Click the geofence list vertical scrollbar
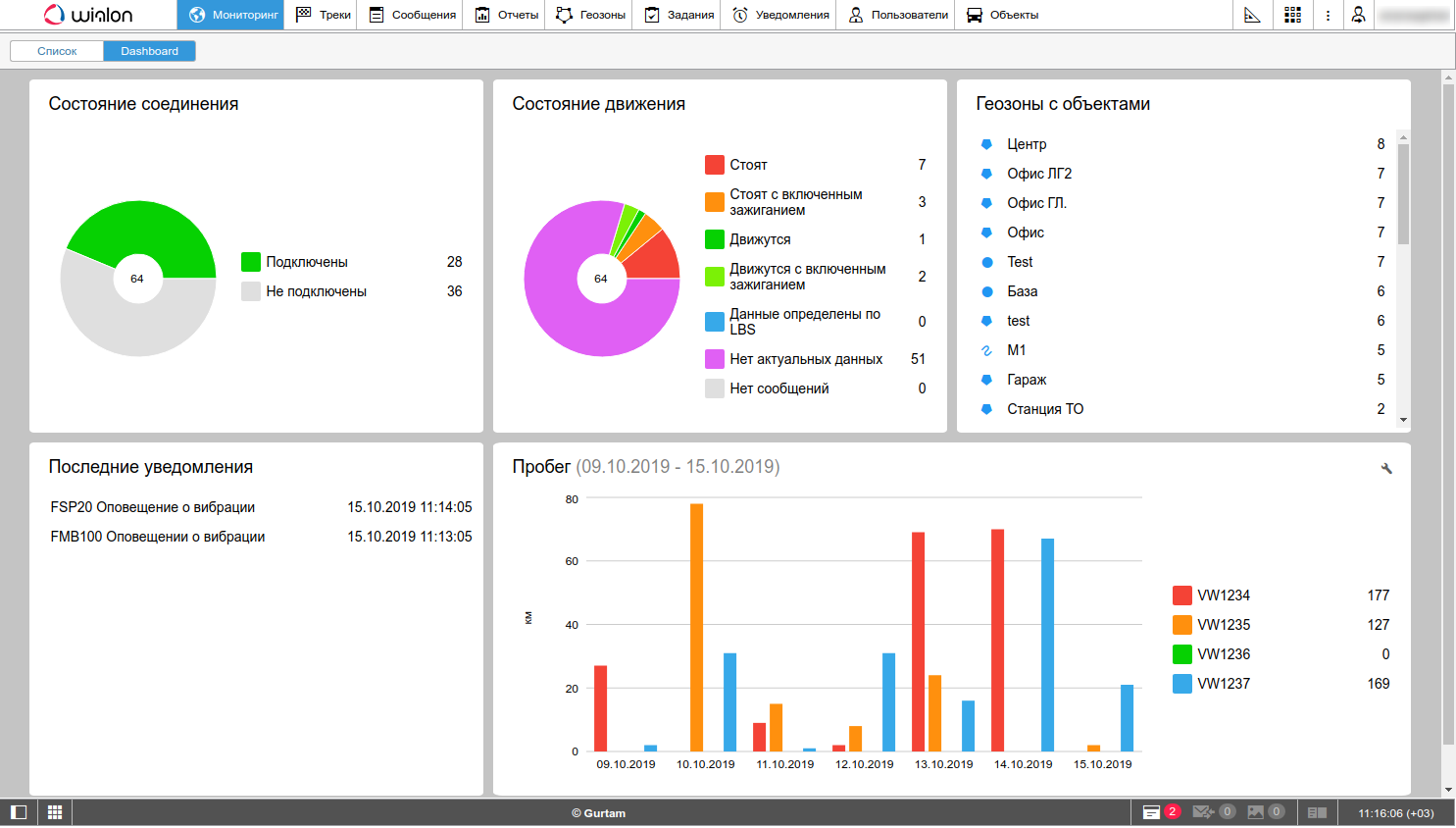Screen dimensions: 1456x828 1403,194
